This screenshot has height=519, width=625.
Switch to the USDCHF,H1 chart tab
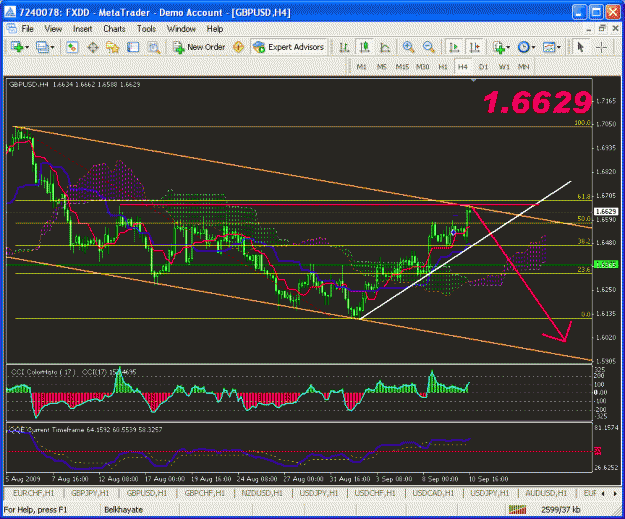click(375, 493)
